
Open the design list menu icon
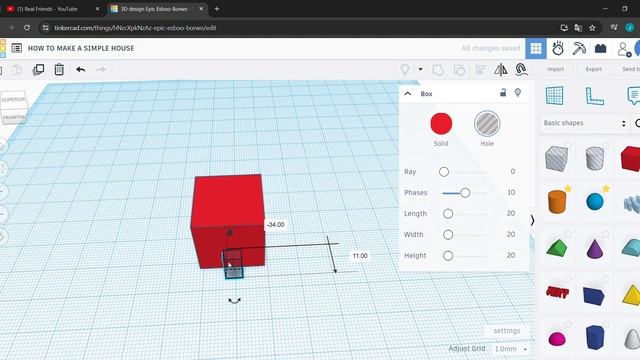[x=17, y=48]
